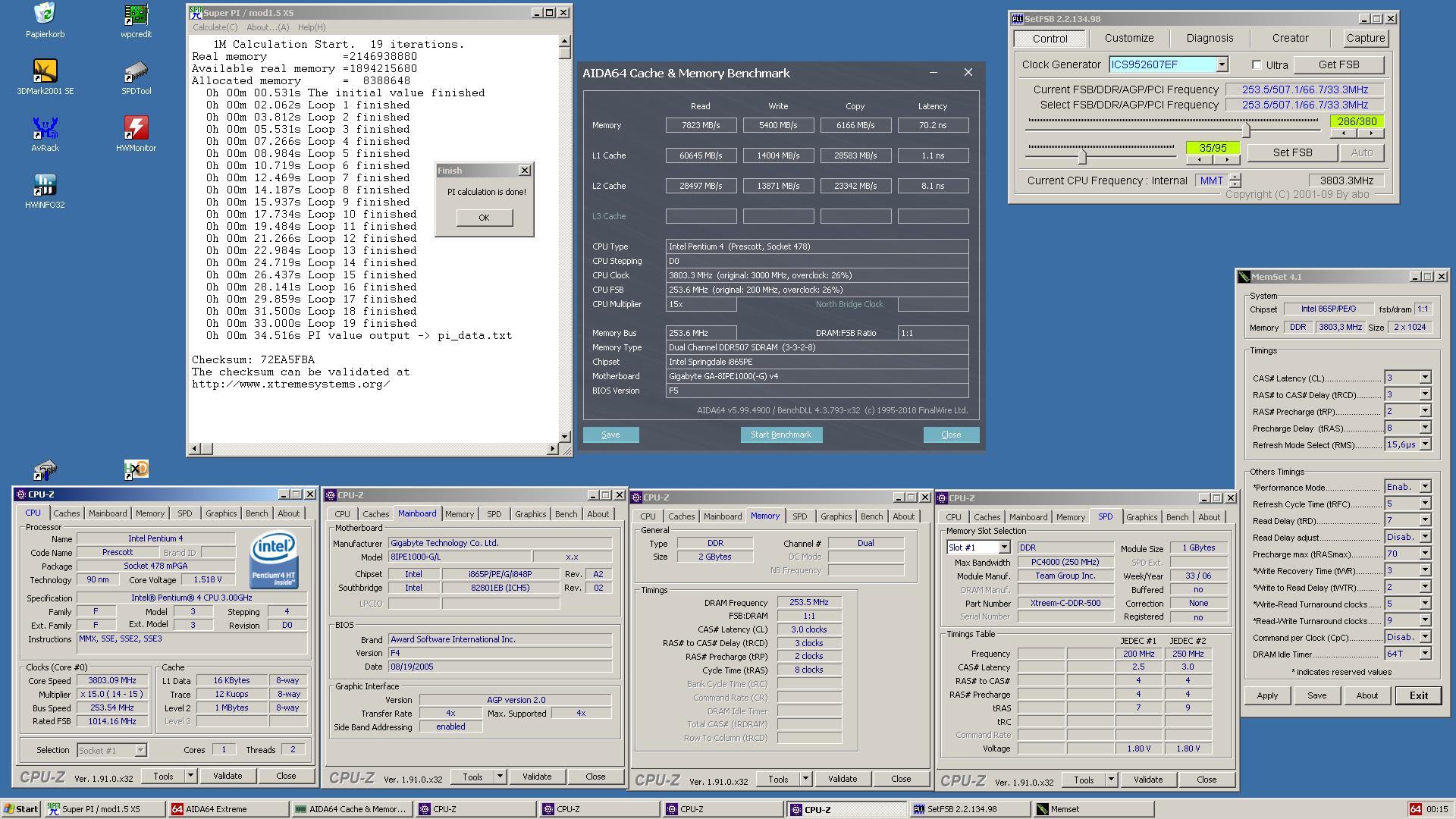The height and width of the screenshot is (819, 1456).
Task: Click the upper FSB frequency slider
Action: point(1245,130)
